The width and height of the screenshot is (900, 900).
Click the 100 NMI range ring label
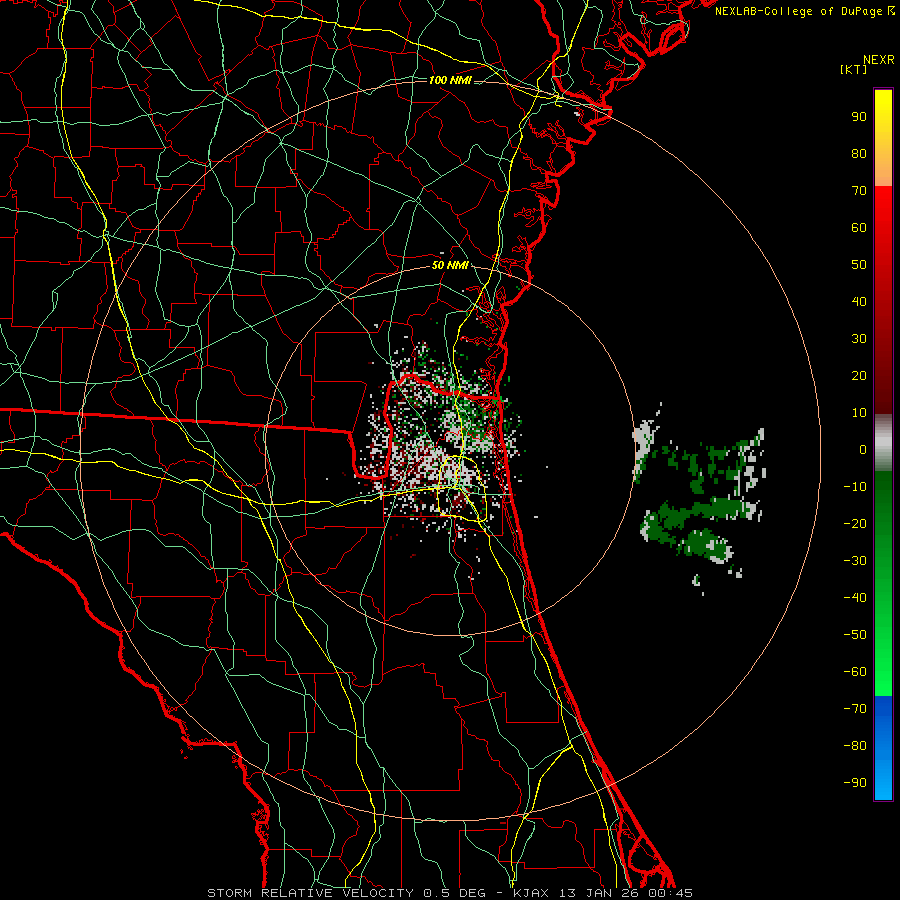(x=450, y=80)
